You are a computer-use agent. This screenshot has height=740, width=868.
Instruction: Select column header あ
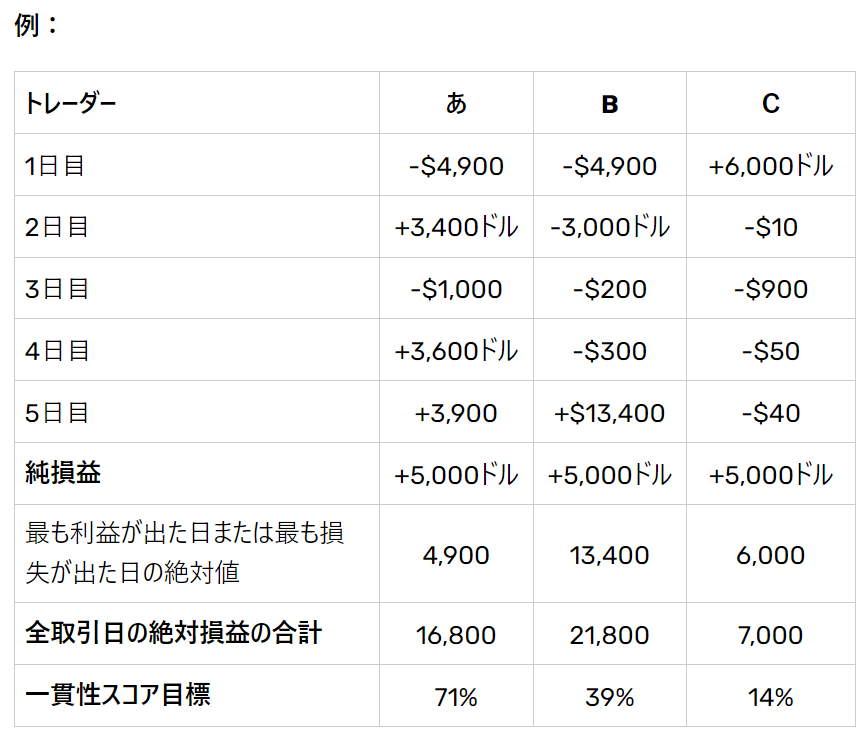tap(456, 103)
